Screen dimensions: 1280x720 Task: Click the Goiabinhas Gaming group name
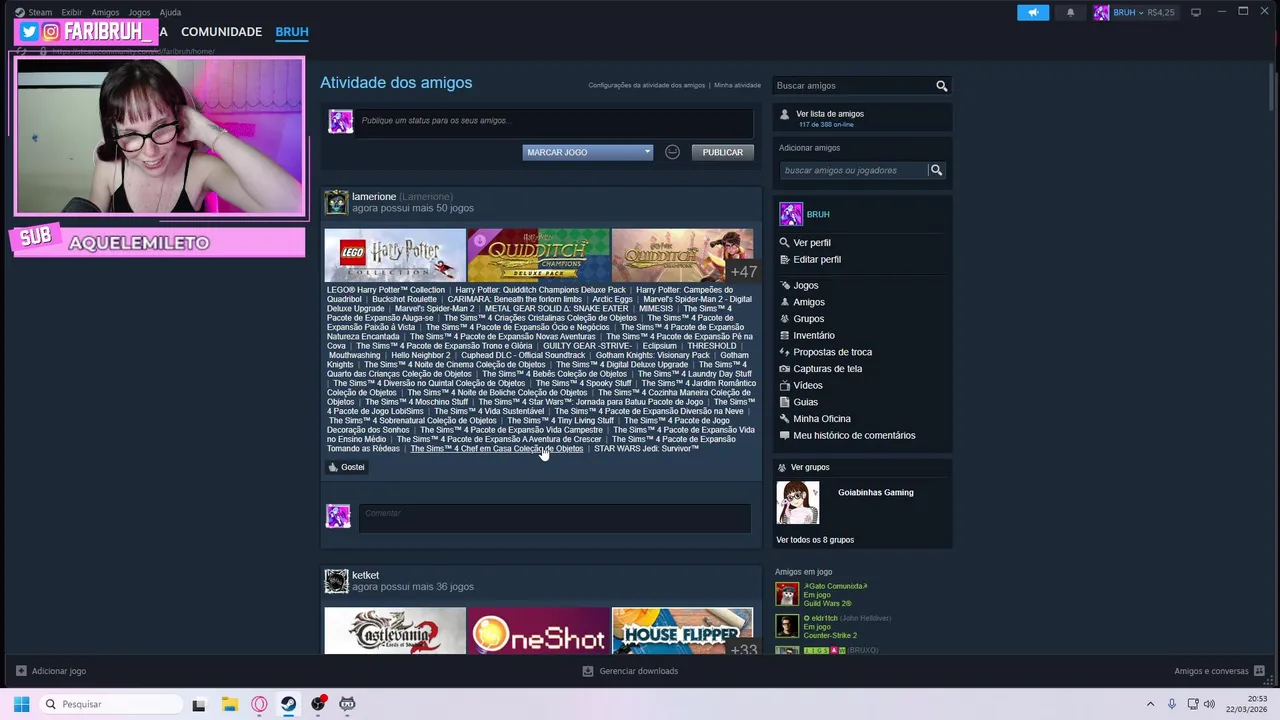[875, 493]
